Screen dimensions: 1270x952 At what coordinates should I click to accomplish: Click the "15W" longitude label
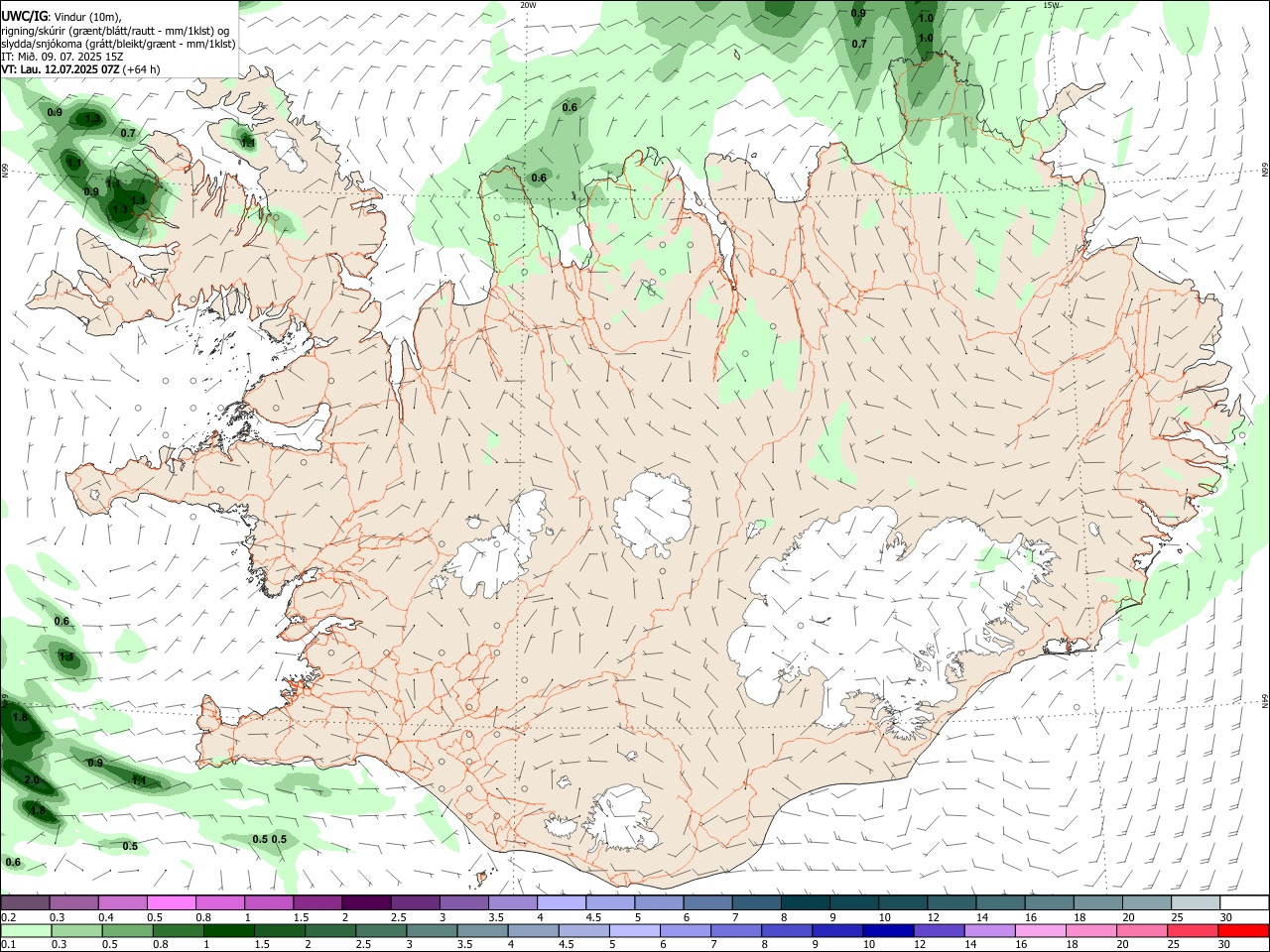(1052, 5)
